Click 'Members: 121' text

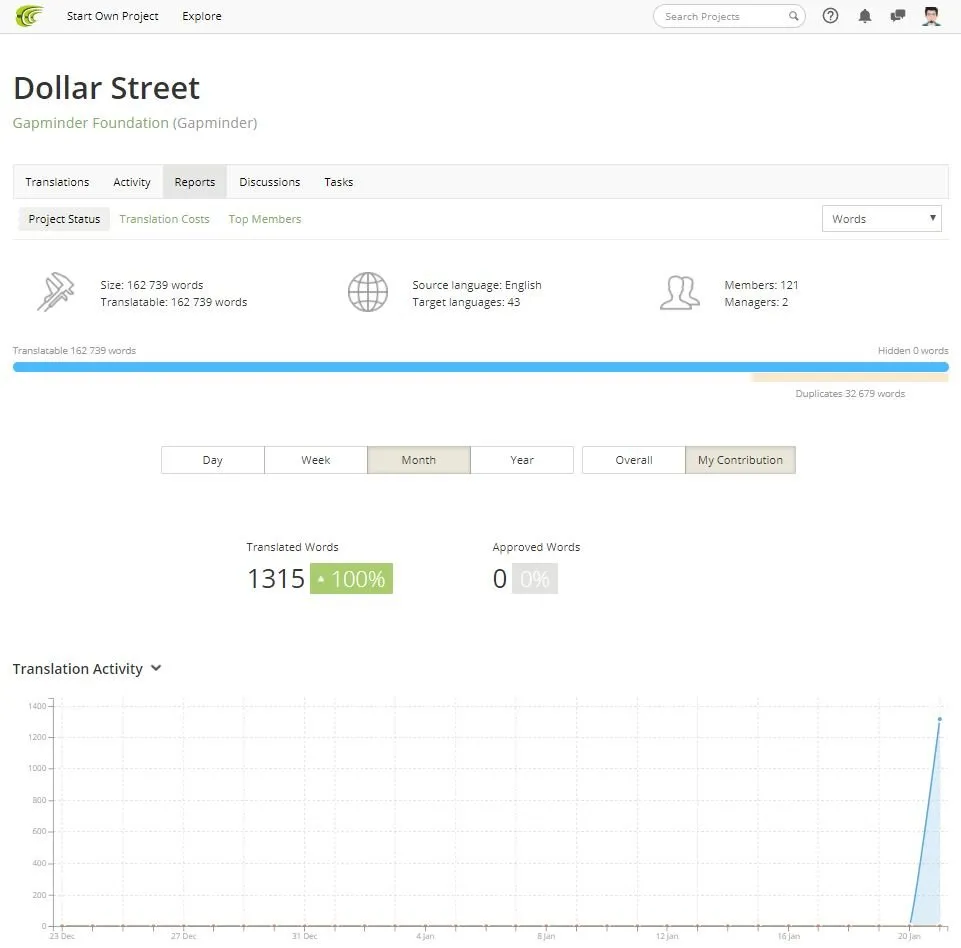coord(761,285)
